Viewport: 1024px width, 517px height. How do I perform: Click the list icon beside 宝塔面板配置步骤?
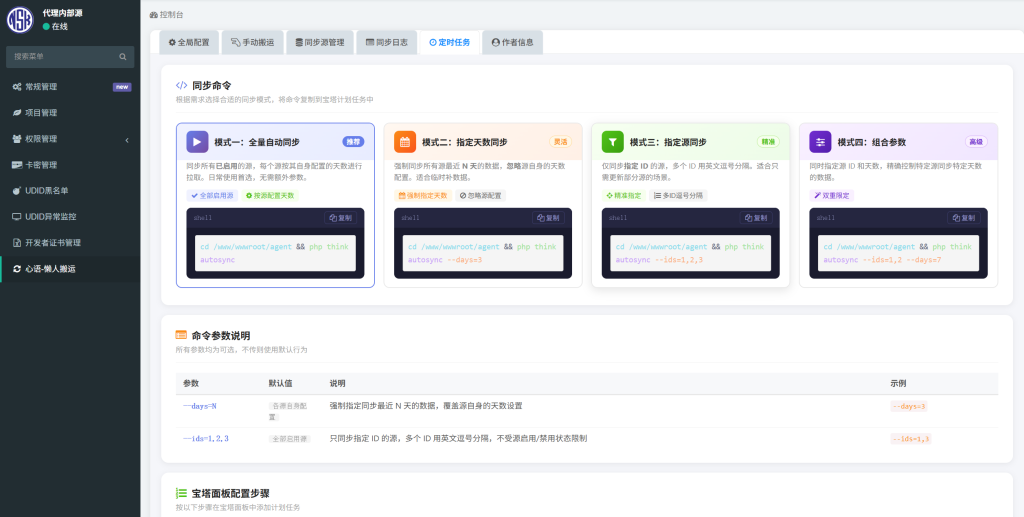182,494
